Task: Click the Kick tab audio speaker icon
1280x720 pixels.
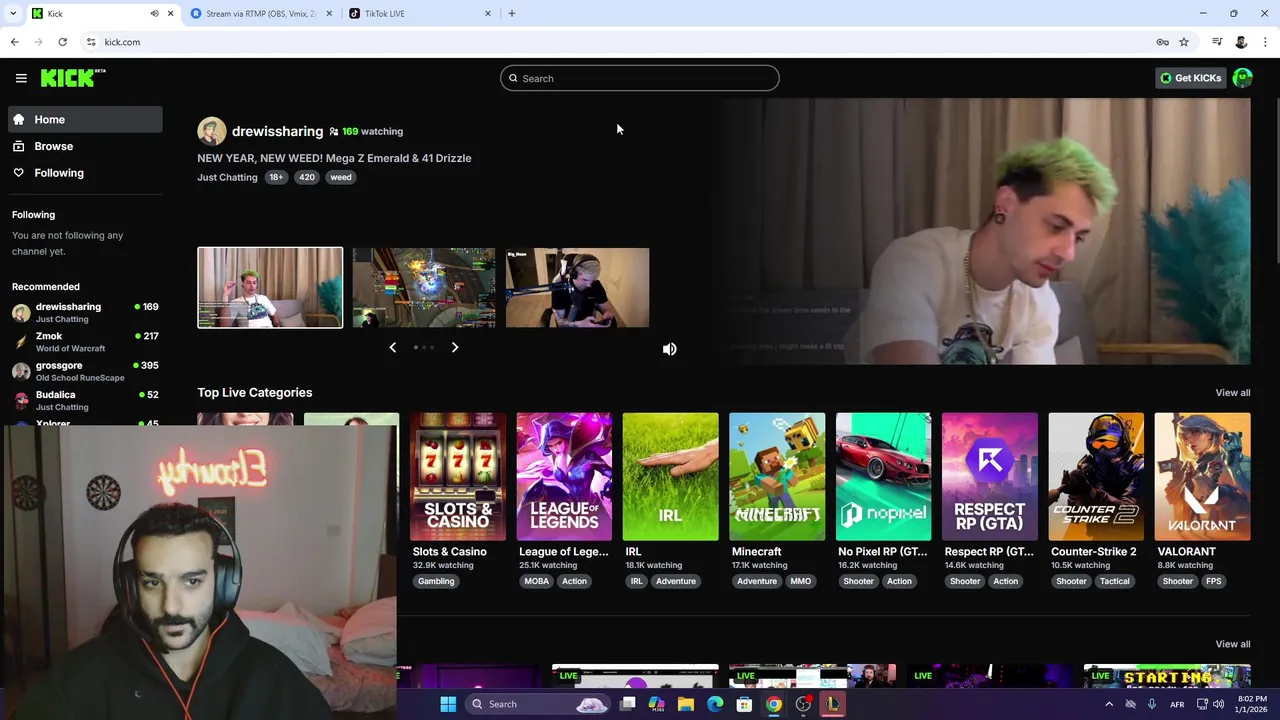Action: coord(154,14)
